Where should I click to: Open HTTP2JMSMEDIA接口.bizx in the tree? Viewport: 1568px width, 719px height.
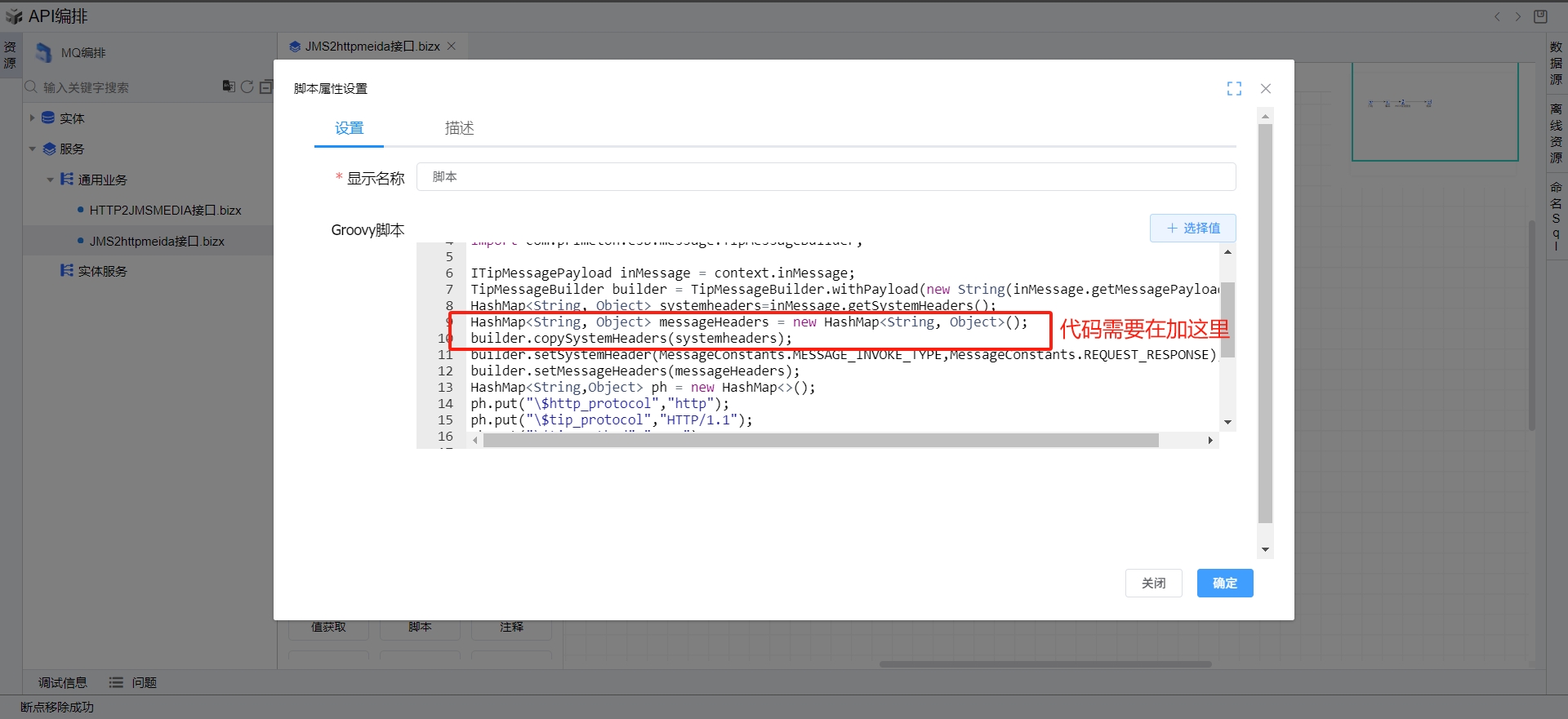[165, 211]
